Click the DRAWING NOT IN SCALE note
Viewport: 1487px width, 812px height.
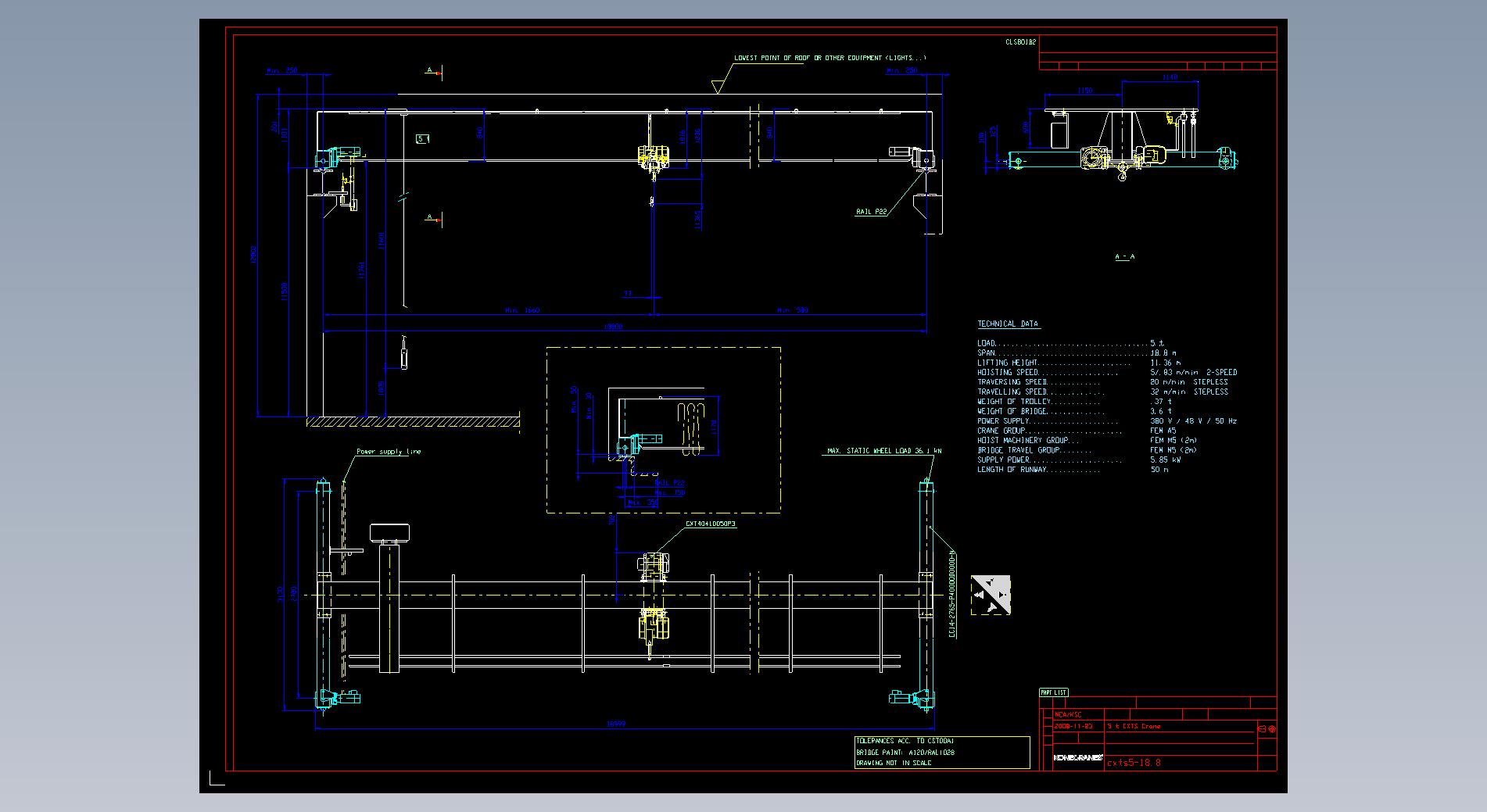click(x=893, y=763)
